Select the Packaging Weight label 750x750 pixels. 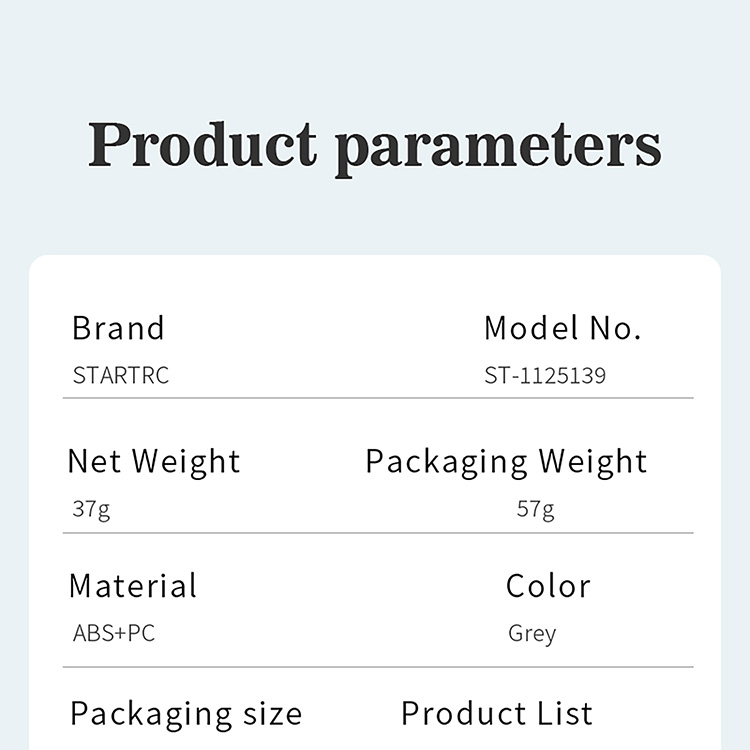click(506, 461)
